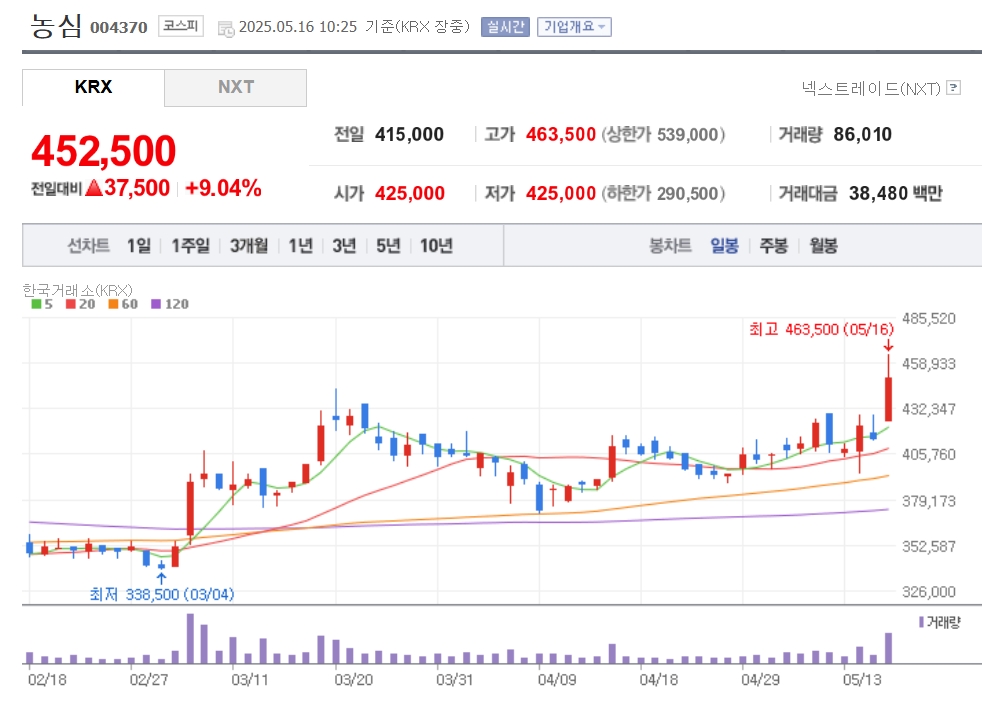Click the NXT help question mark icon
Screen dimensions: 982x709
coord(953,88)
